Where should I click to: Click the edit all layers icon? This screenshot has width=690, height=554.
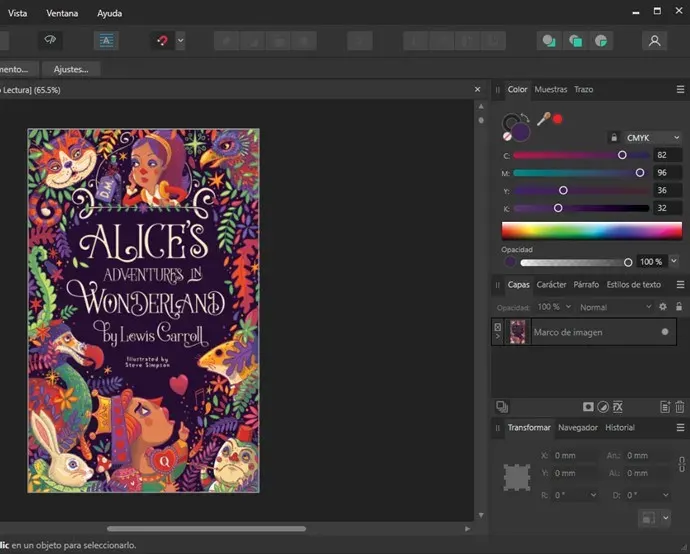click(502, 407)
